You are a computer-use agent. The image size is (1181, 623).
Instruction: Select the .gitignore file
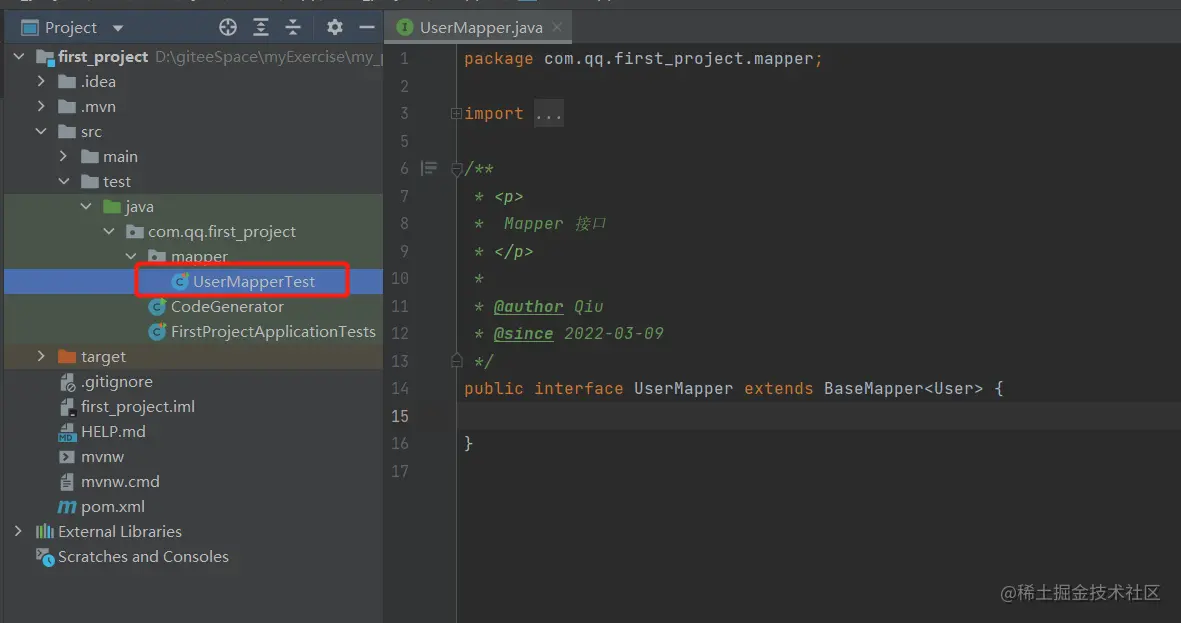116,382
